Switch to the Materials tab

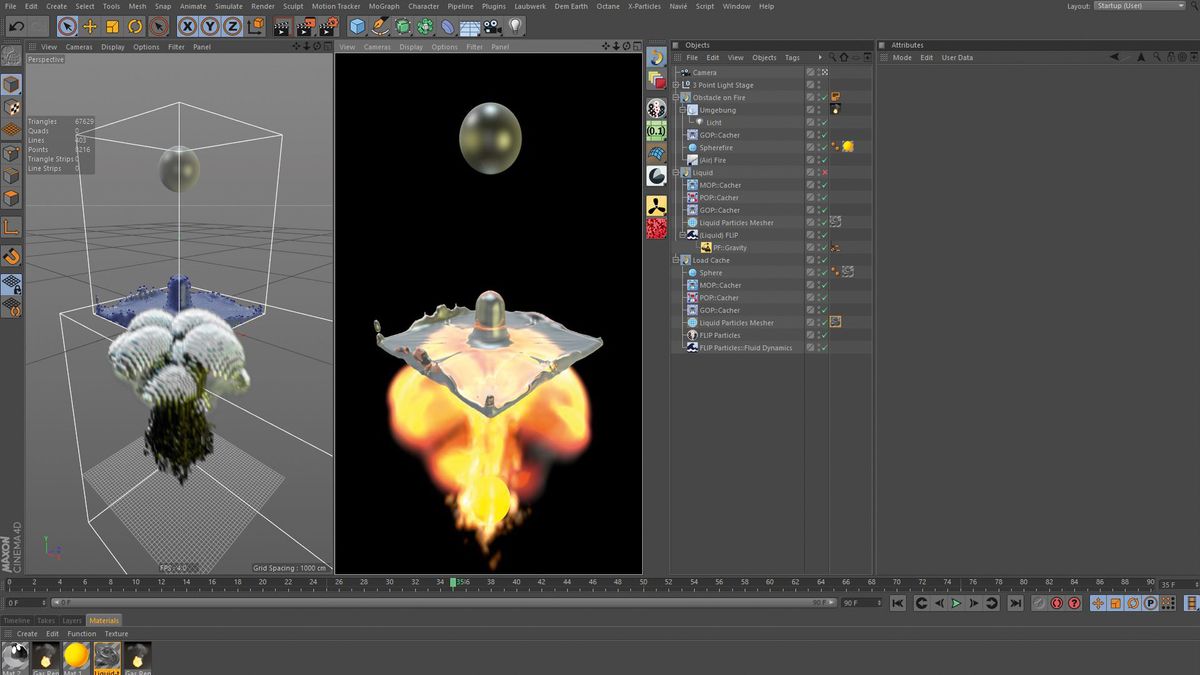tap(104, 620)
